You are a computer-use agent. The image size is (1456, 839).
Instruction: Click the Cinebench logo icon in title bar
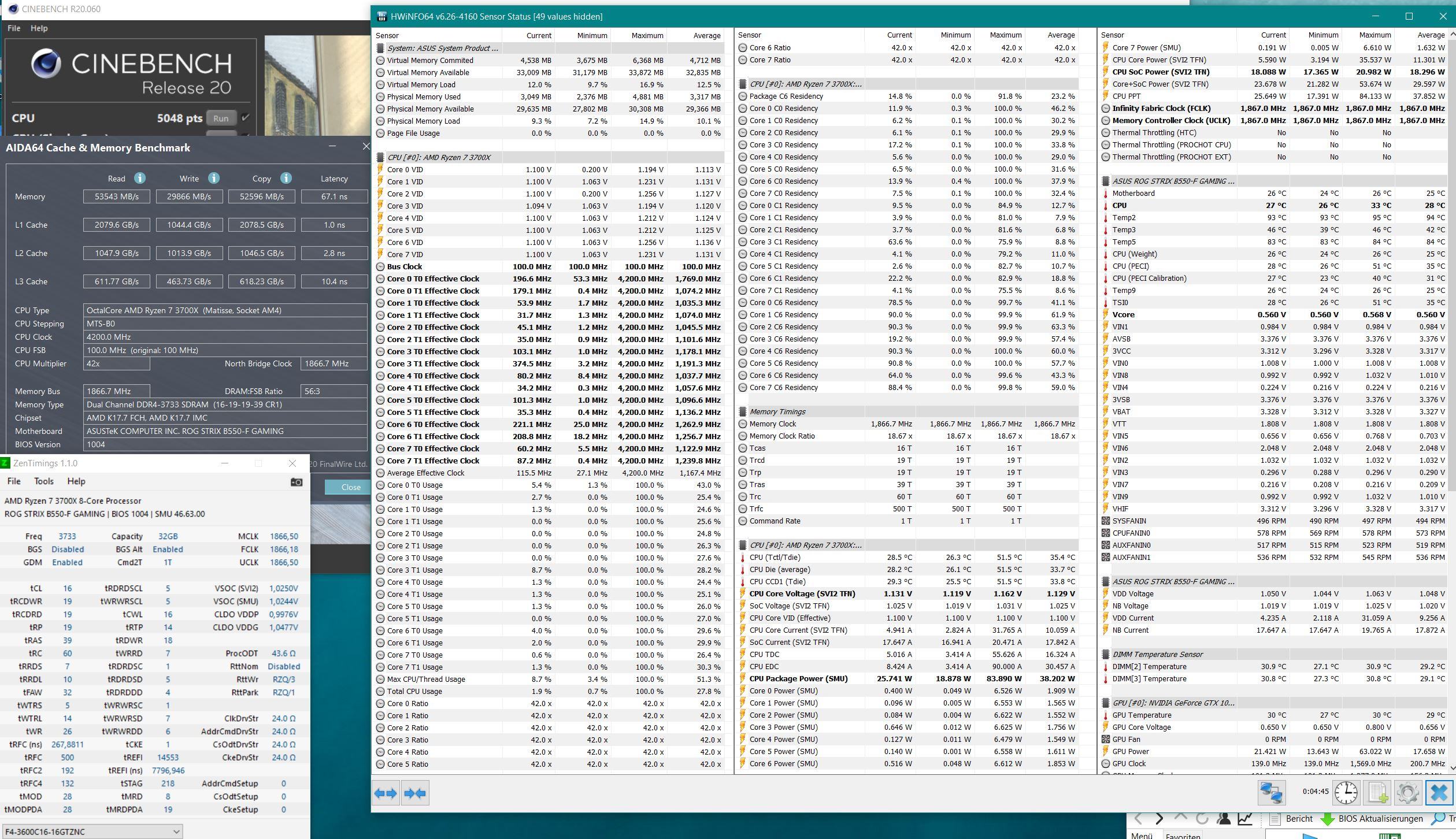click(13, 9)
